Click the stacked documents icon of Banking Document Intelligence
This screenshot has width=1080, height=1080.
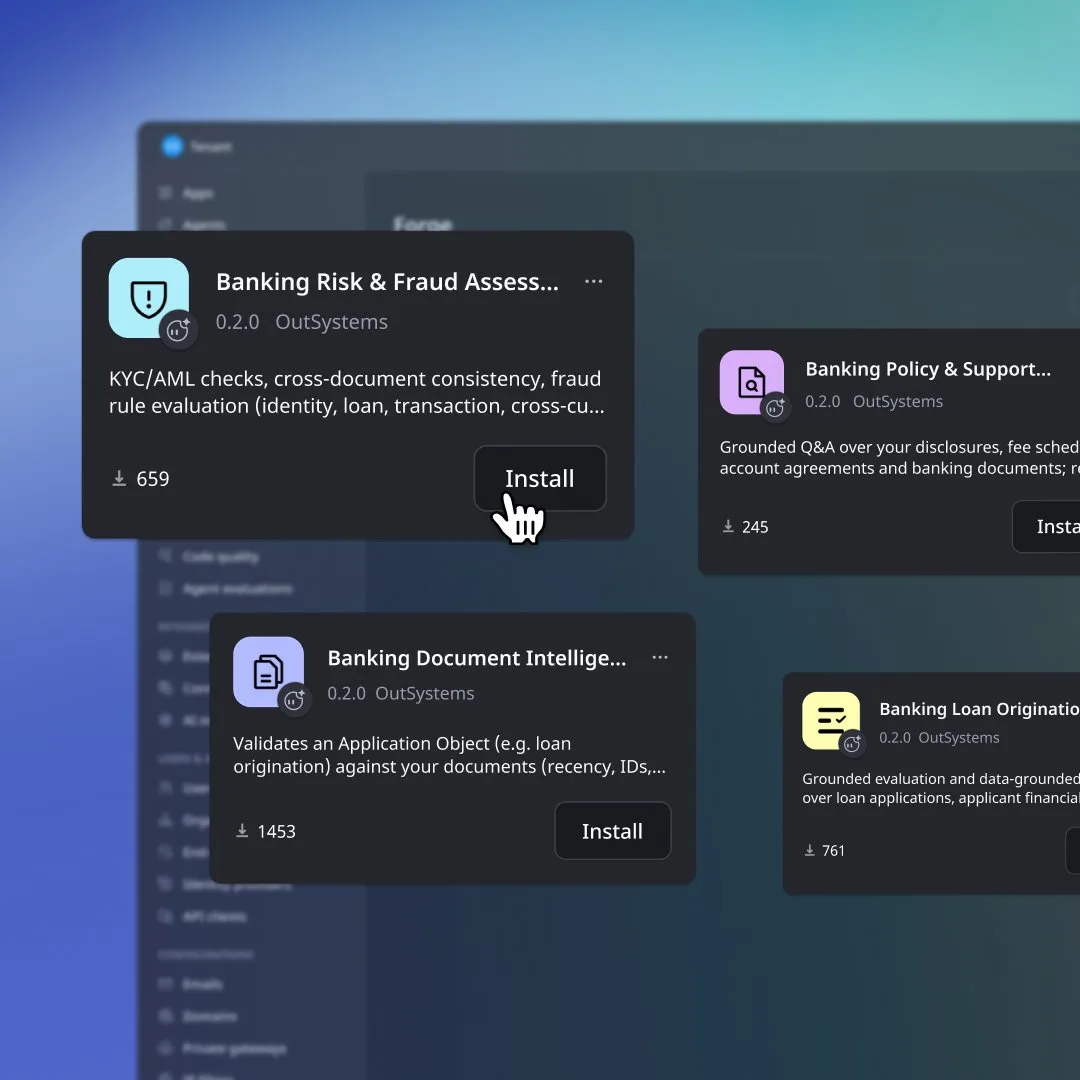click(x=269, y=672)
